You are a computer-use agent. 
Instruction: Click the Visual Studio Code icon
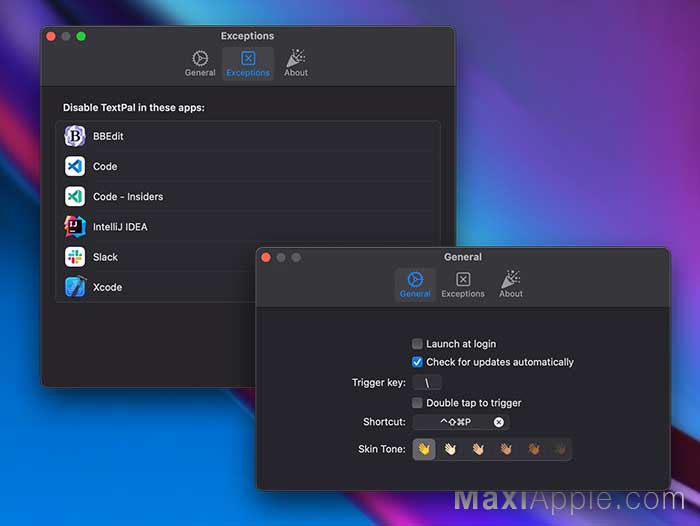[x=75, y=167]
